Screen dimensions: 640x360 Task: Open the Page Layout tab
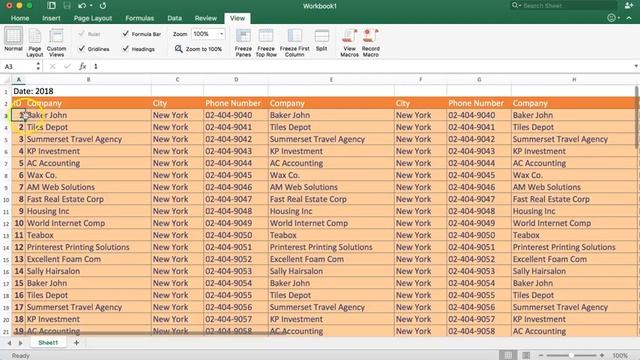pyautogui.click(x=93, y=18)
